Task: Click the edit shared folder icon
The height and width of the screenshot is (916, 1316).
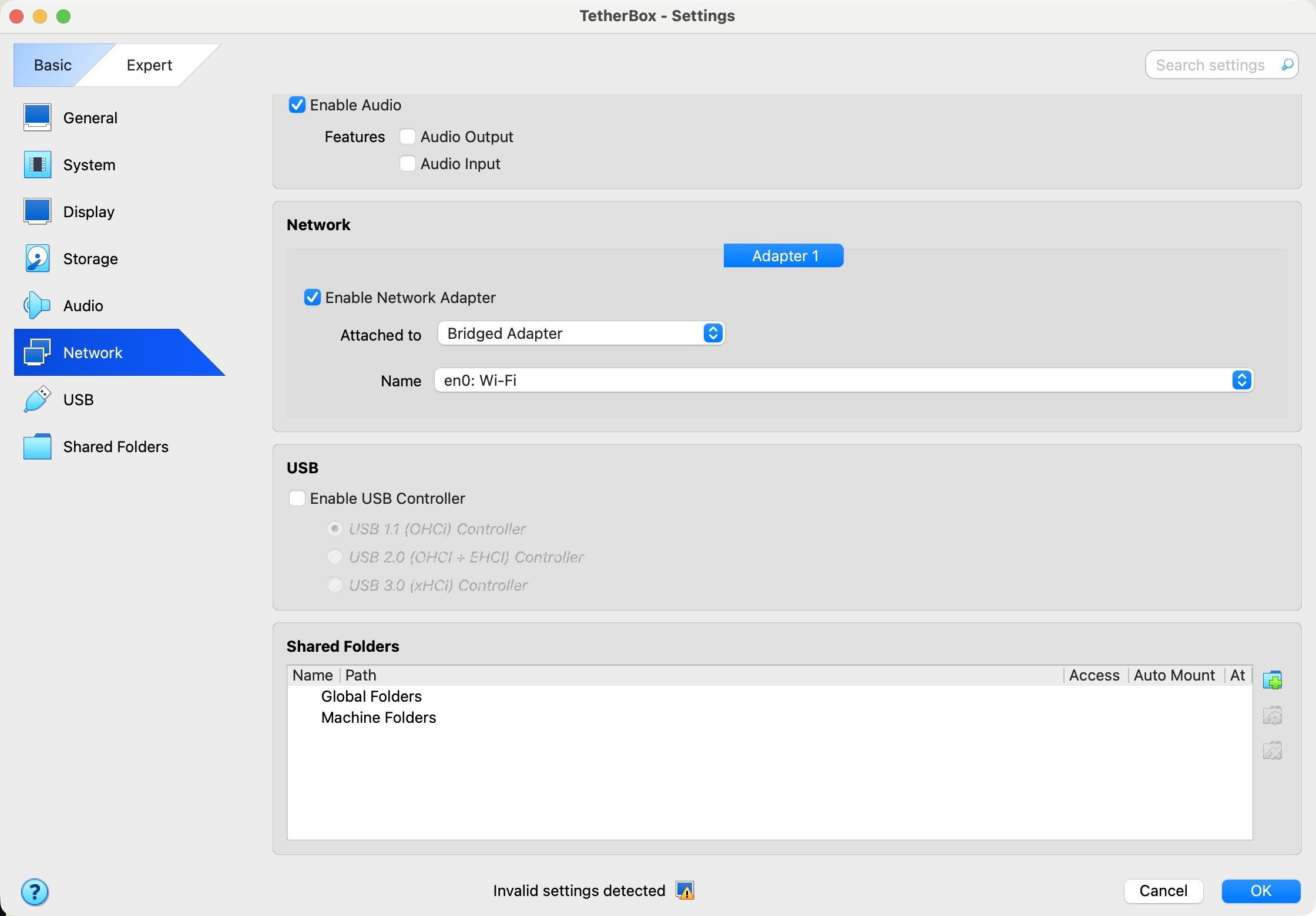Action: pos(1273,715)
